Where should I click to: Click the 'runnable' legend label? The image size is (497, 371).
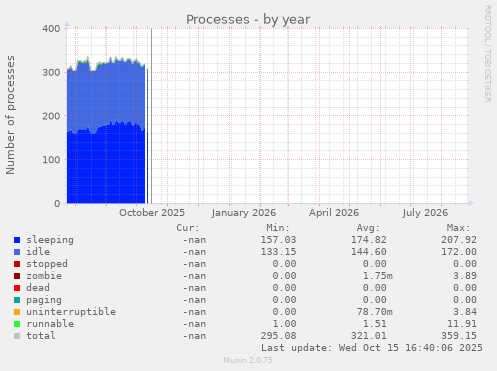(50, 324)
